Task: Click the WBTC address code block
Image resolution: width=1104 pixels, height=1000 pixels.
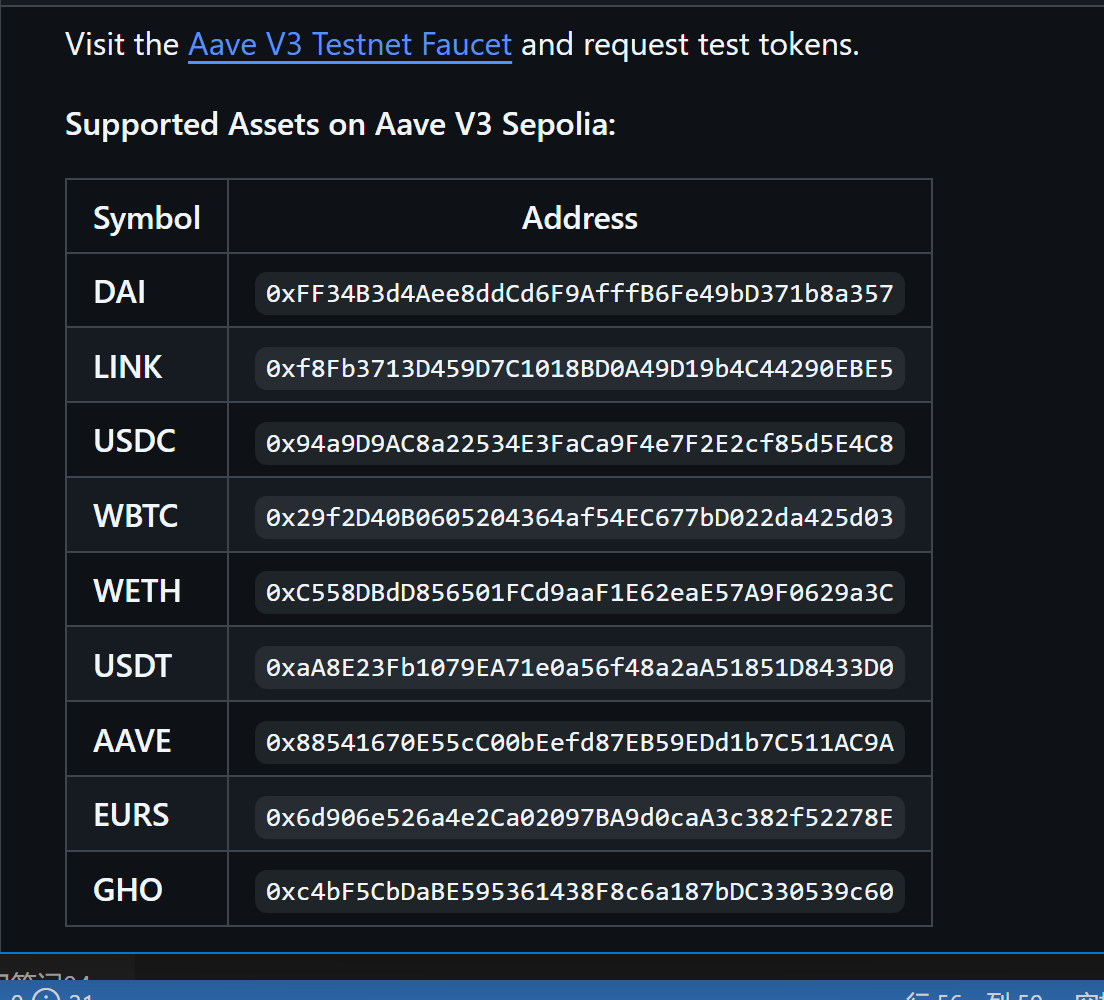Action: [579, 517]
